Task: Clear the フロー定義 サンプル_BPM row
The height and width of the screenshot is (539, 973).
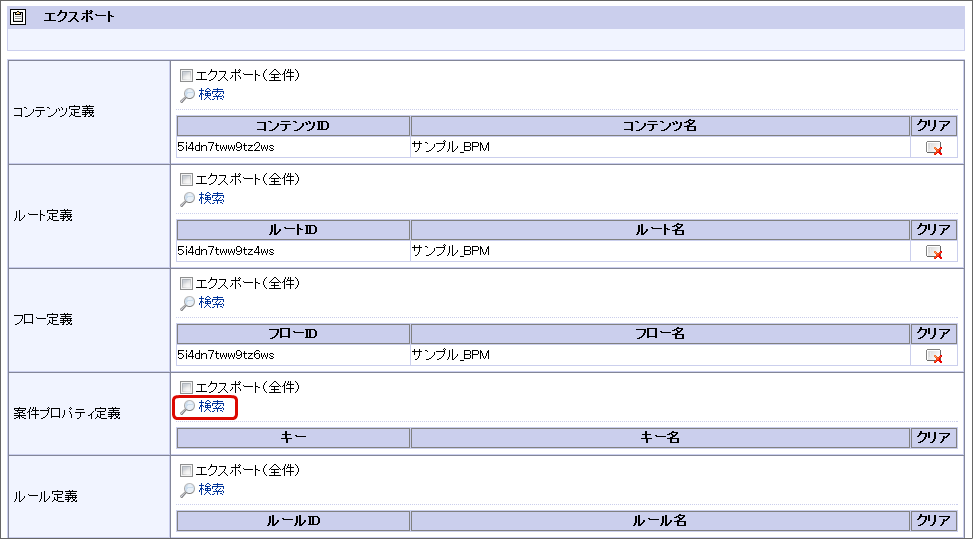Action: click(x=933, y=356)
